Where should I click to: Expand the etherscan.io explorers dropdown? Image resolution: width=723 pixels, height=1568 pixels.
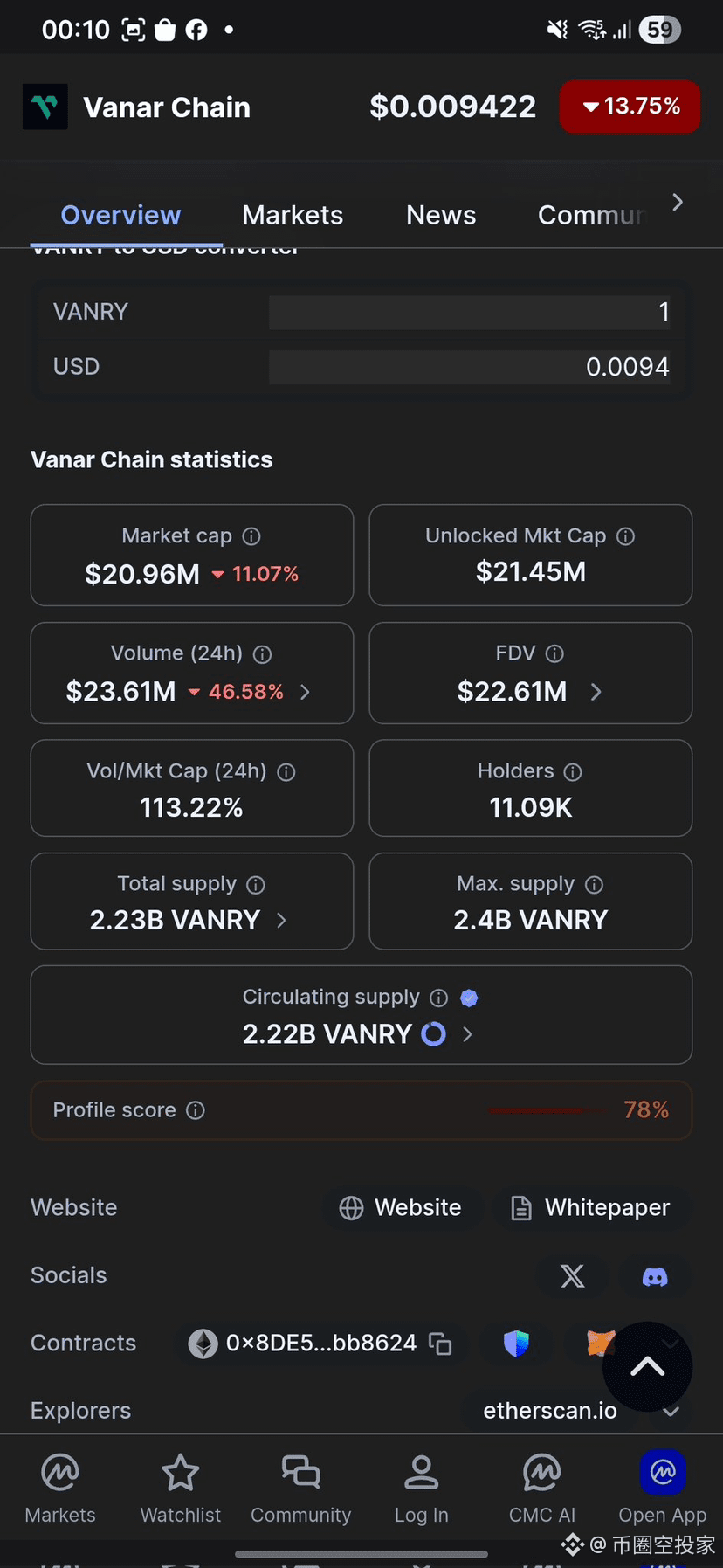671,1412
